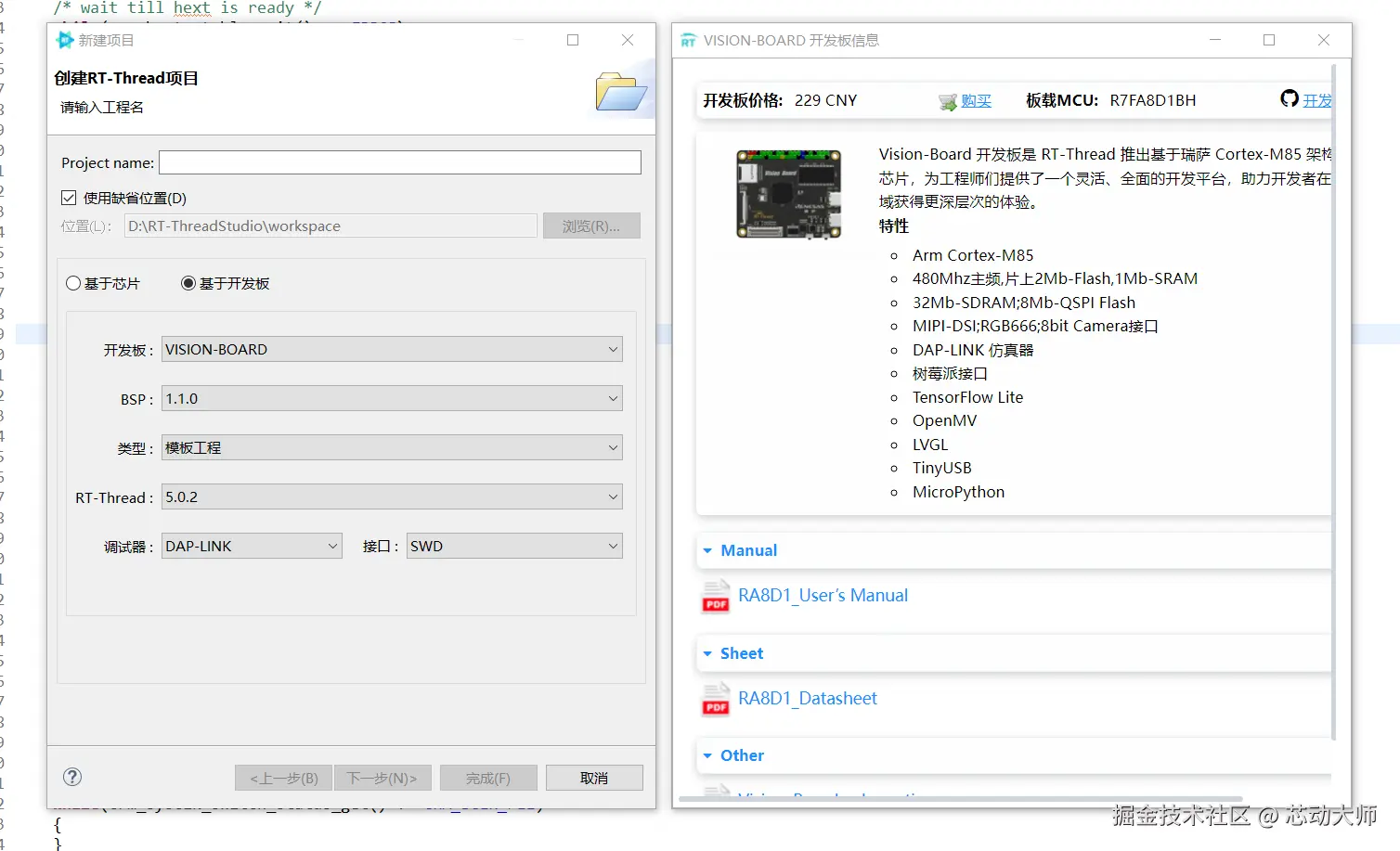Click the shopping cart purchase icon
This screenshot has width=1400, height=851.
(x=947, y=101)
